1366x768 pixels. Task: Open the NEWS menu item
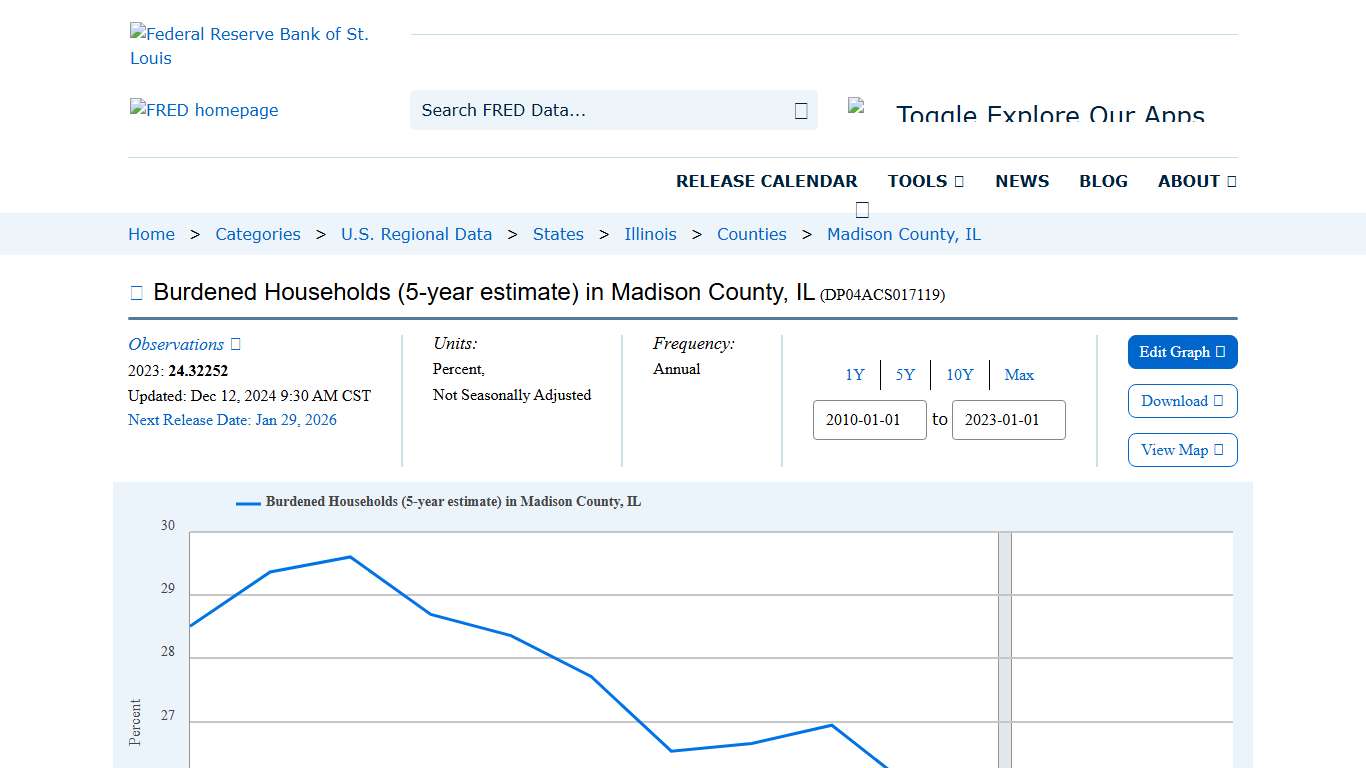pos(1022,181)
